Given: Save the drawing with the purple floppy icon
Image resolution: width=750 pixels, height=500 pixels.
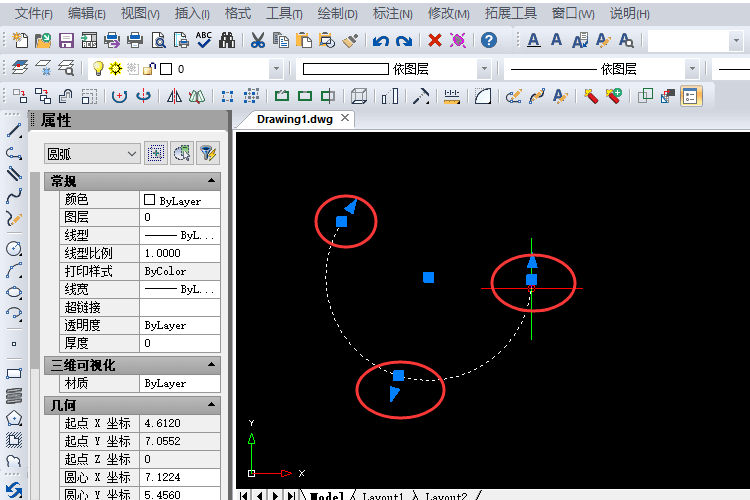Looking at the screenshot, I should point(66,40).
